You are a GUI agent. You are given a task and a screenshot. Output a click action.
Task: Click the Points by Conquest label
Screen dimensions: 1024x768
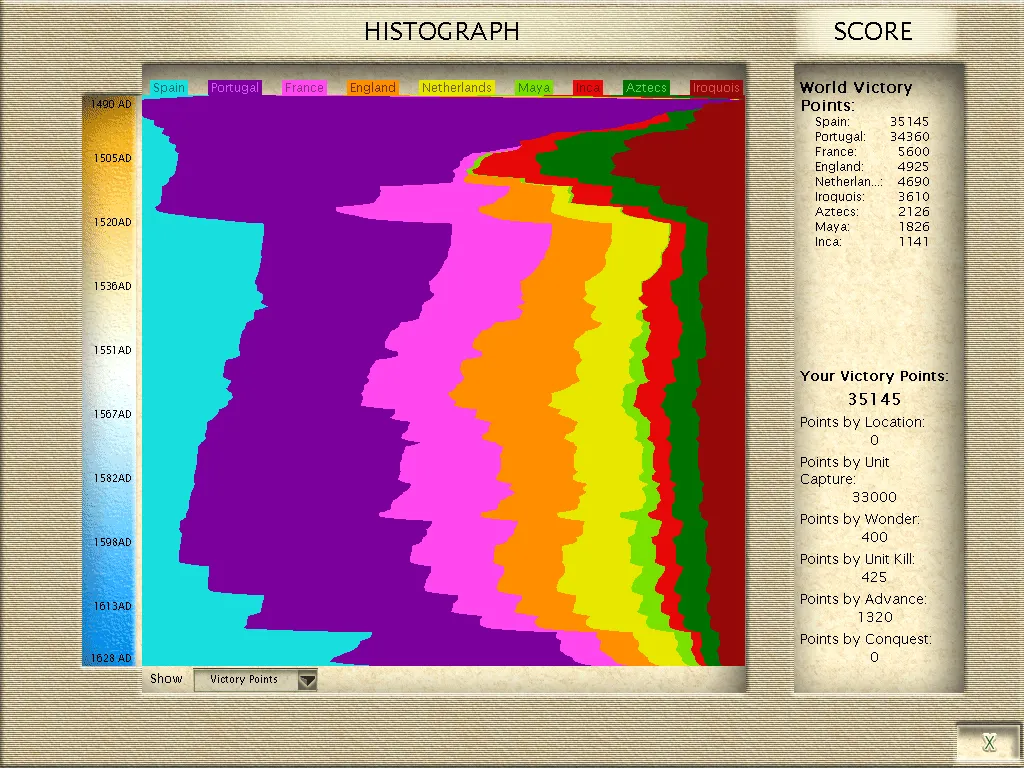click(865, 639)
